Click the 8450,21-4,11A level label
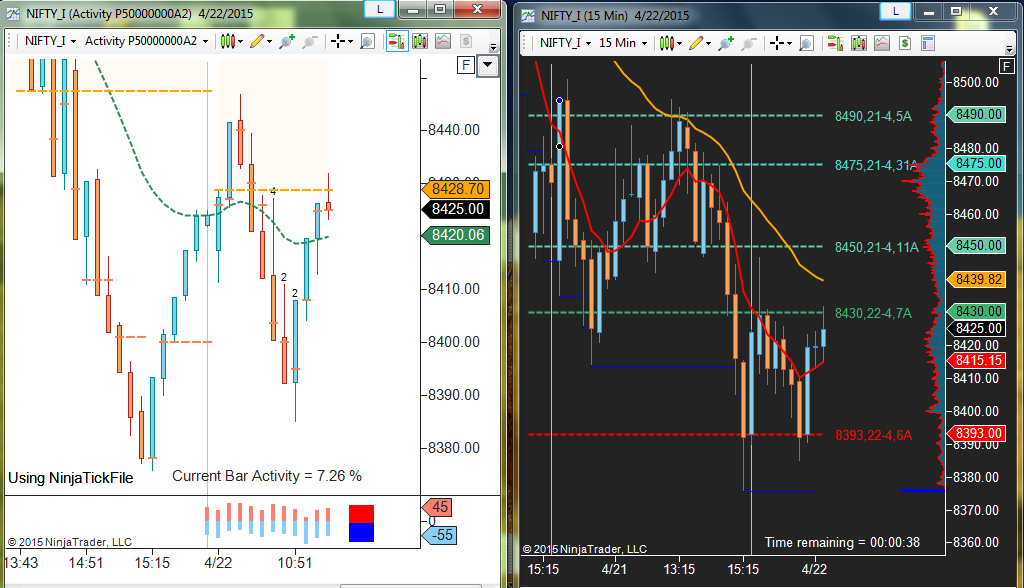This screenshot has height=588, width=1024. pos(876,248)
